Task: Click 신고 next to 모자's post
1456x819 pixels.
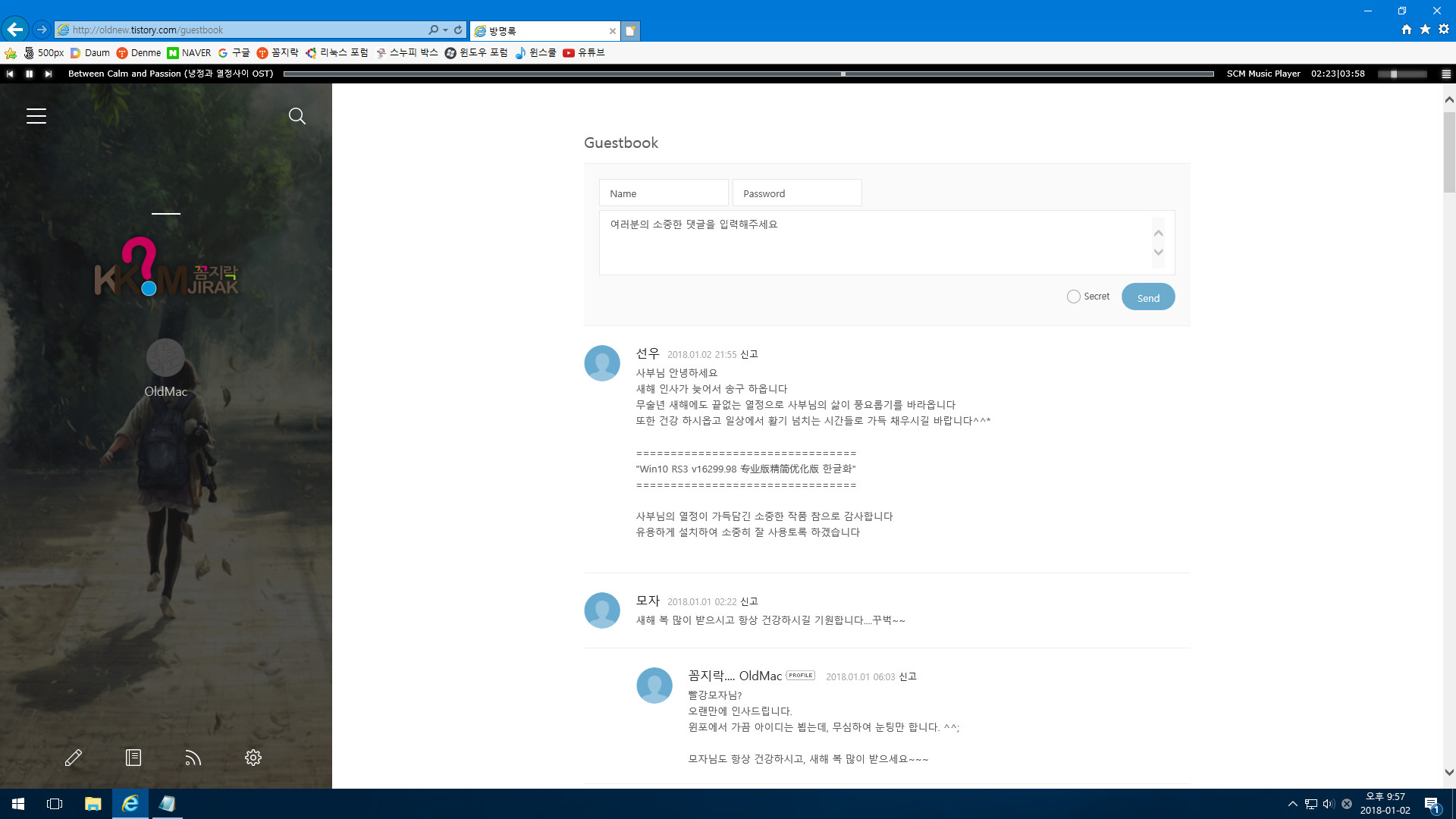Action: point(749,601)
